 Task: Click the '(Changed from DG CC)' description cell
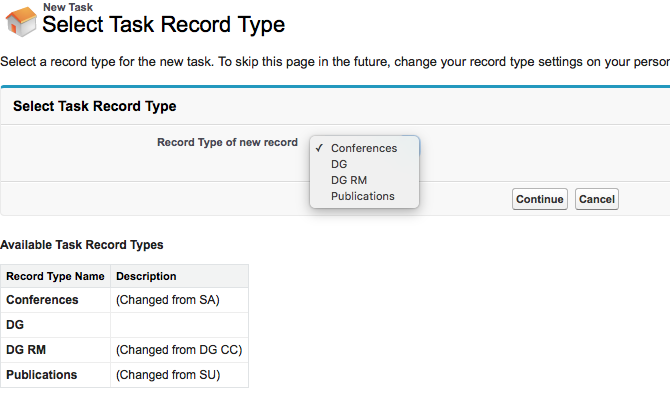179,350
